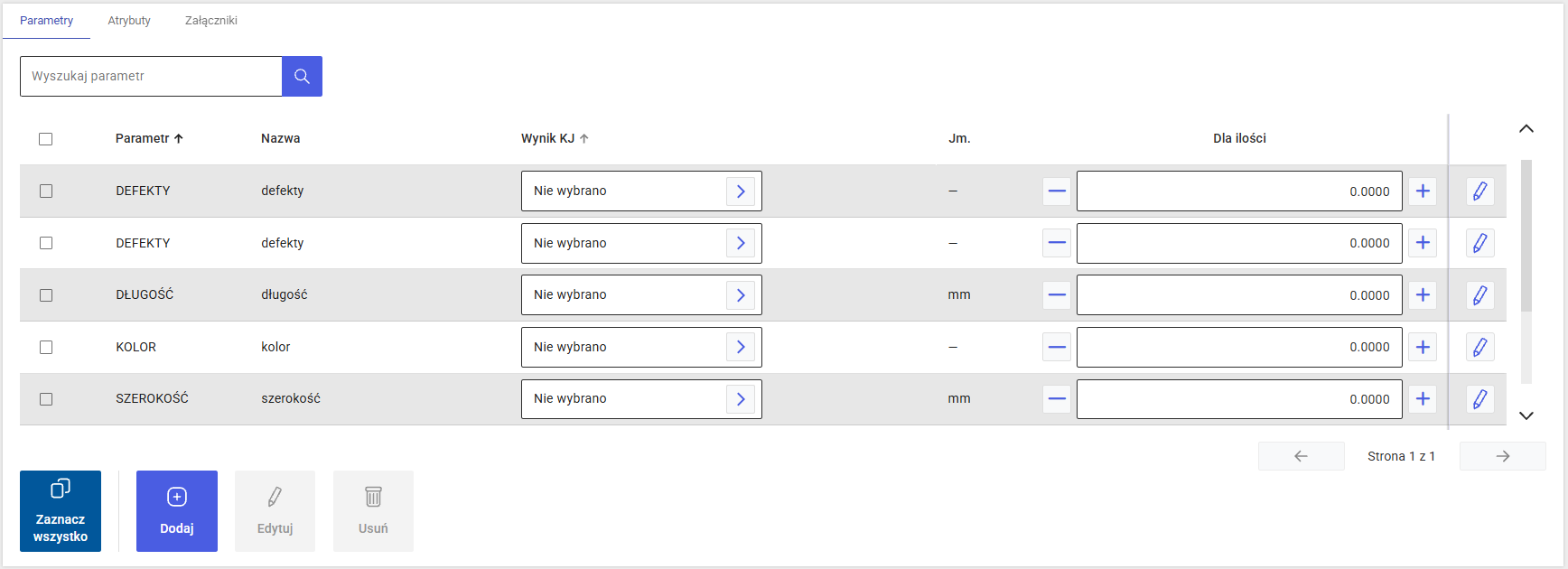Tick the checkbox for KOLOR row
Viewport: 1568px width, 569px height.
pyautogui.click(x=46, y=348)
